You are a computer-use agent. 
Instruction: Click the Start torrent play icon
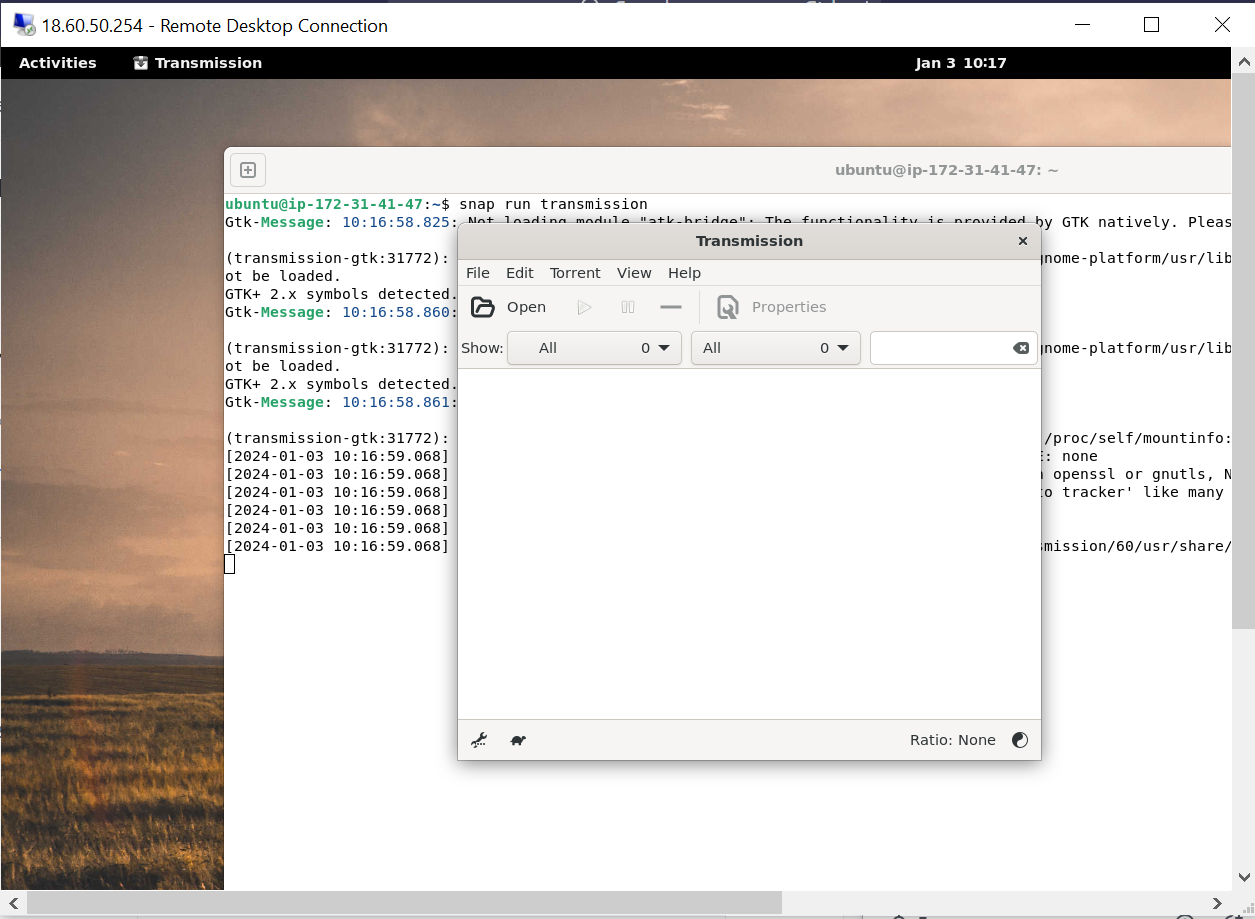pyautogui.click(x=585, y=307)
